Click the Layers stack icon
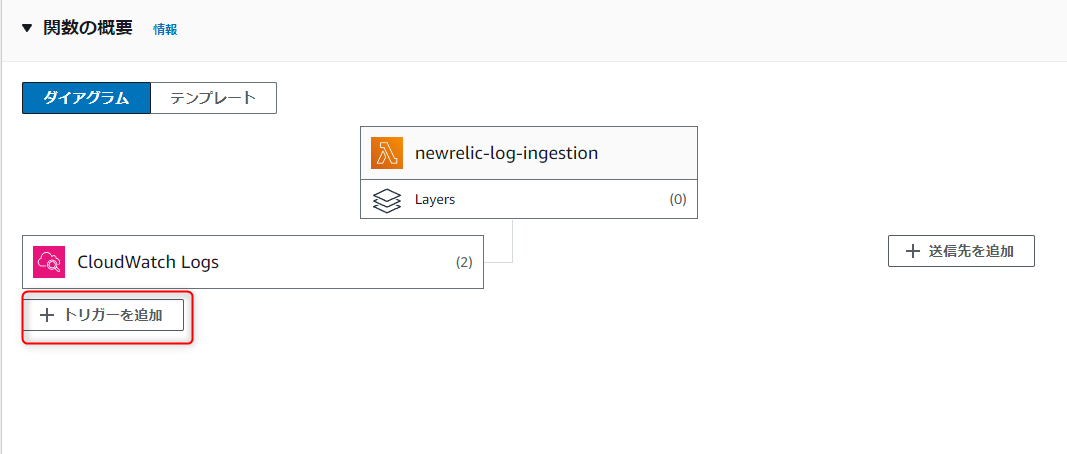 387,199
